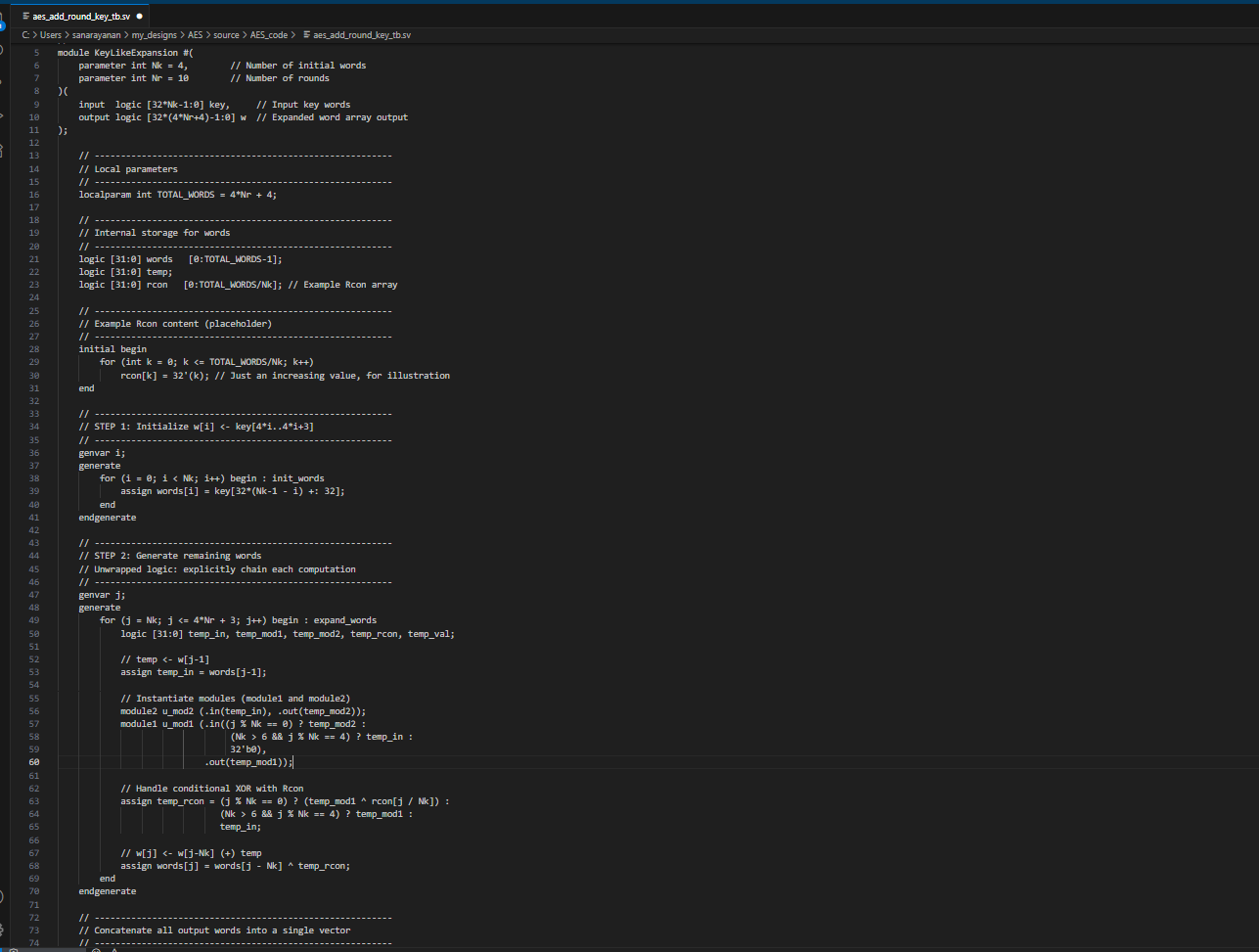The image size is (1259, 952).
Task: Click line number 49 in the gutter
Action: click(34, 620)
